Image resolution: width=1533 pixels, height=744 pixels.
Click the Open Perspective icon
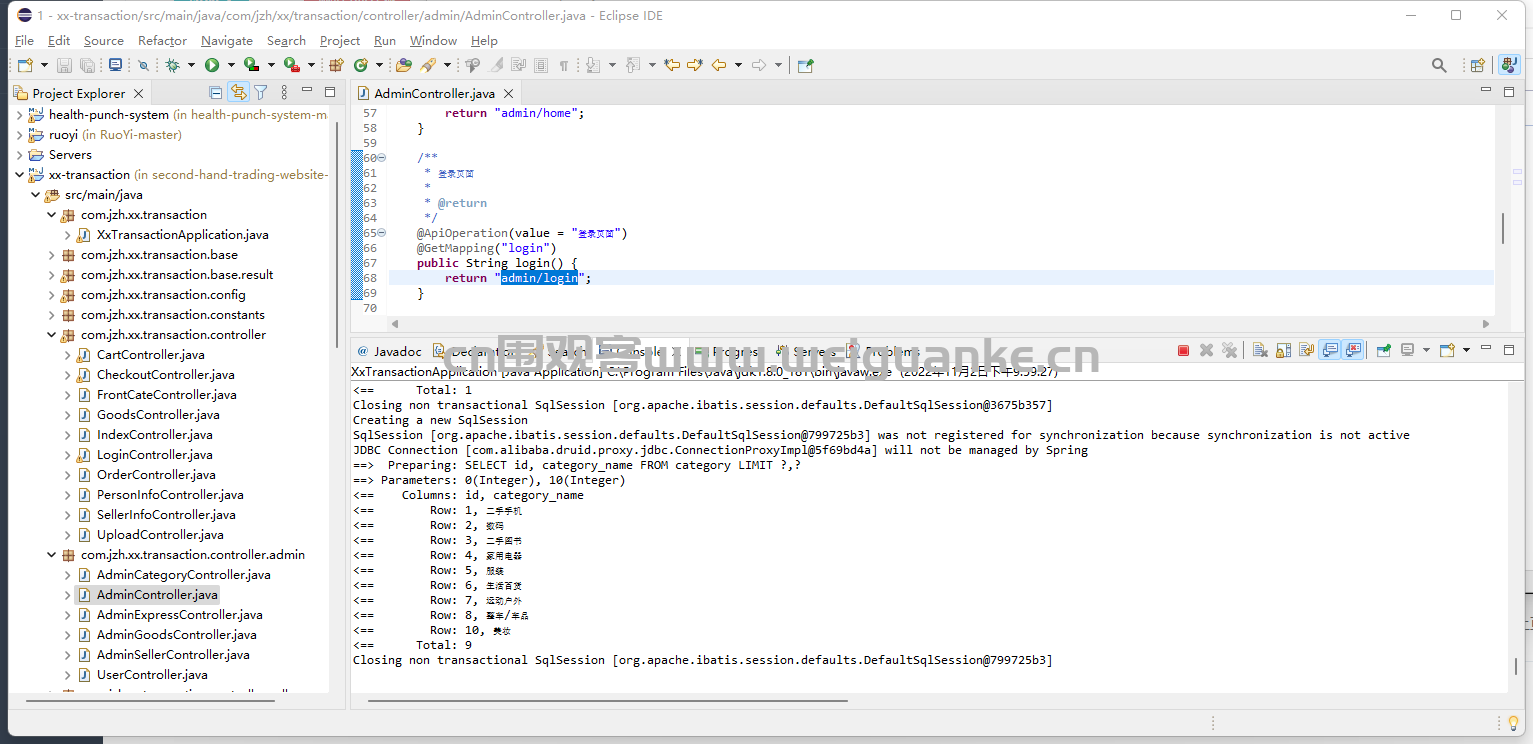click(1477, 65)
